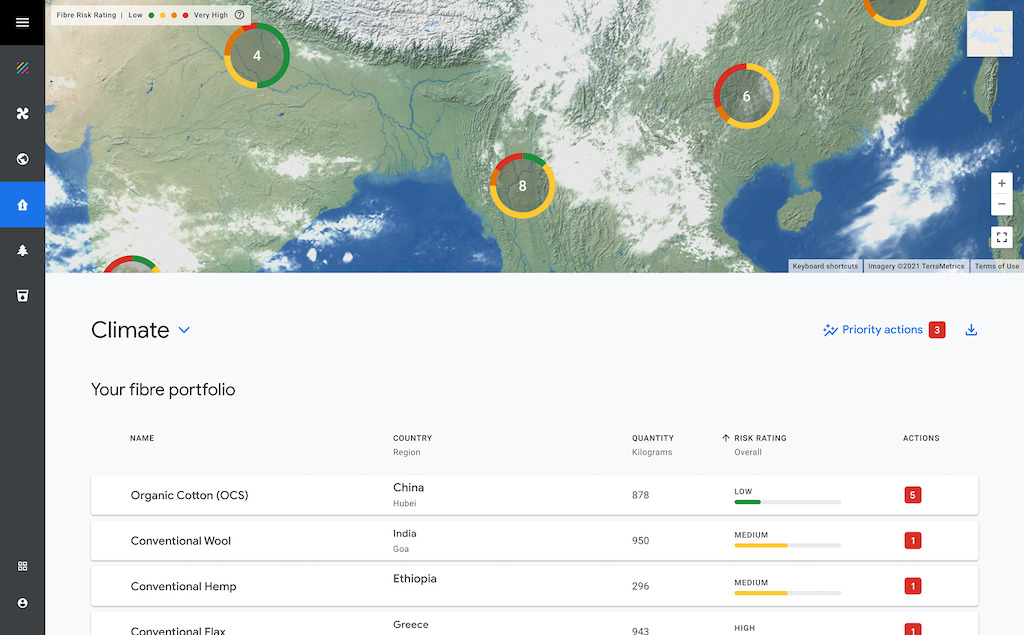Zoom in on the map
1024x635 pixels.
[1002, 184]
